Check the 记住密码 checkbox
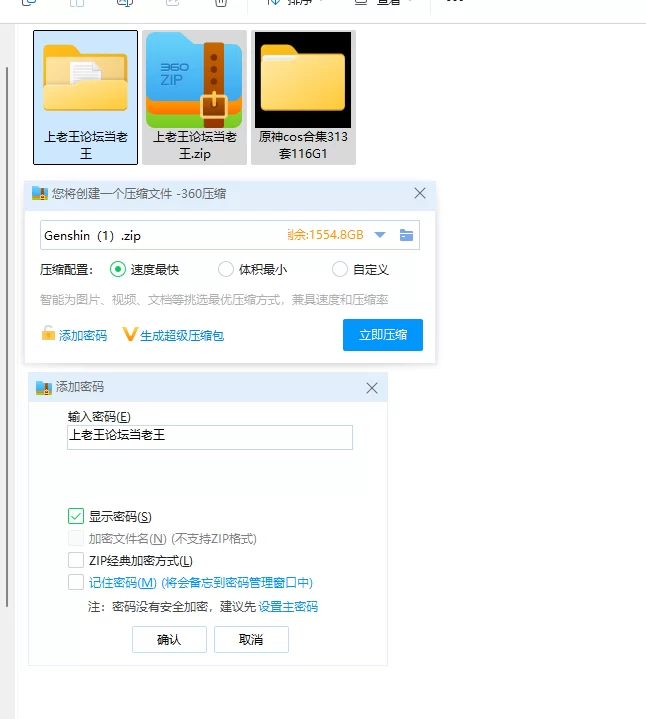Screen dimensions: 646x719 tap(76, 582)
